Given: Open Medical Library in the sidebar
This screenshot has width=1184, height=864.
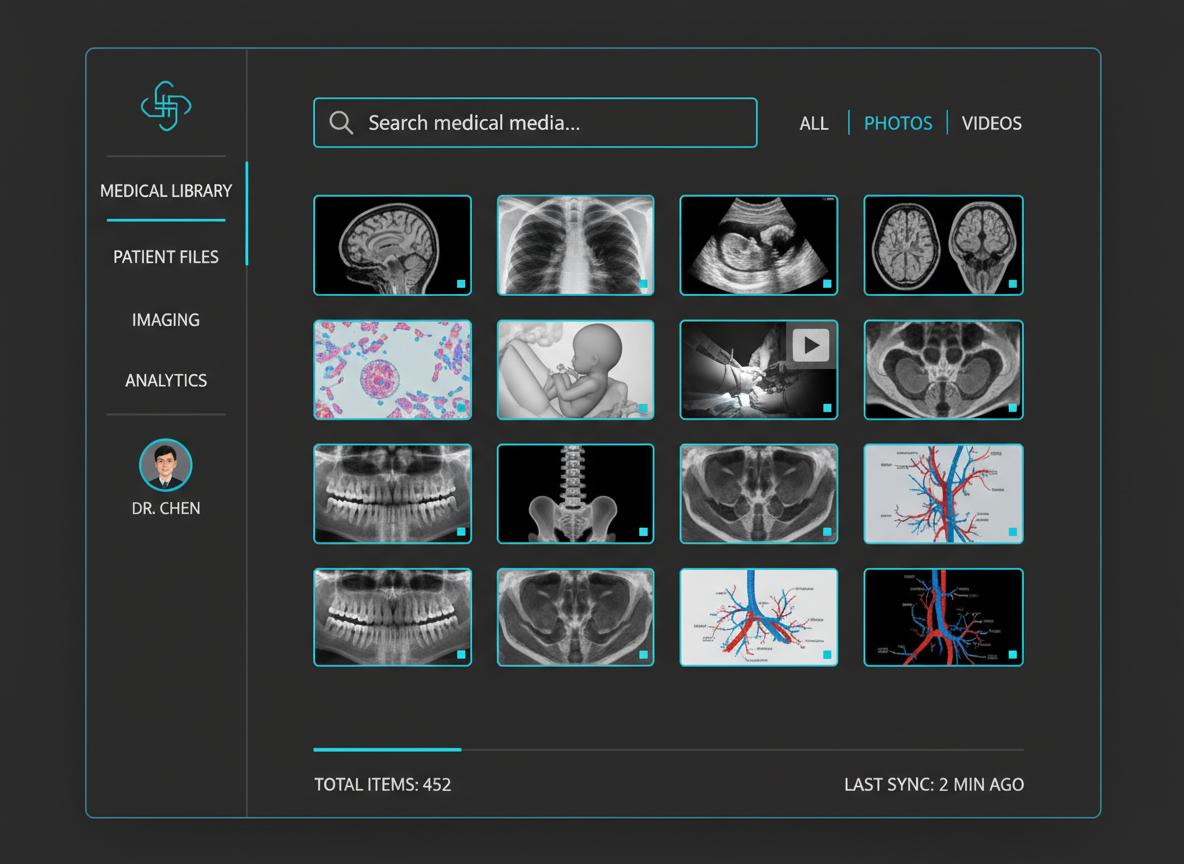Looking at the screenshot, I should [166, 191].
